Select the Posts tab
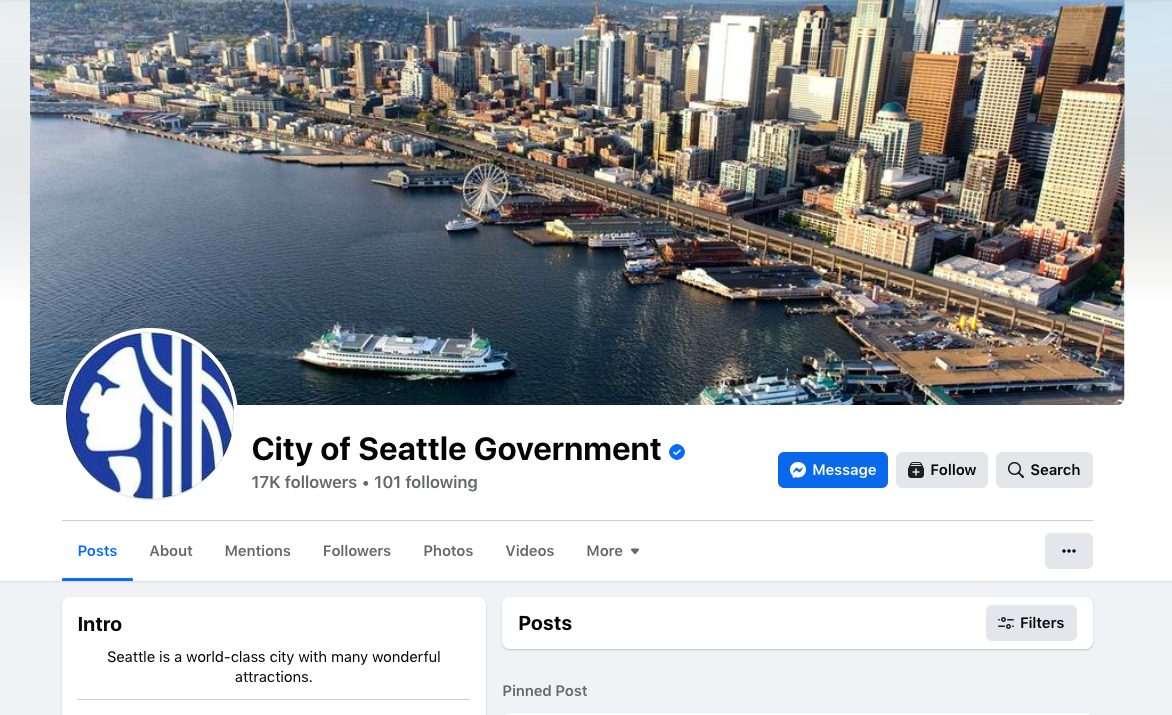 (x=97, y=551)
